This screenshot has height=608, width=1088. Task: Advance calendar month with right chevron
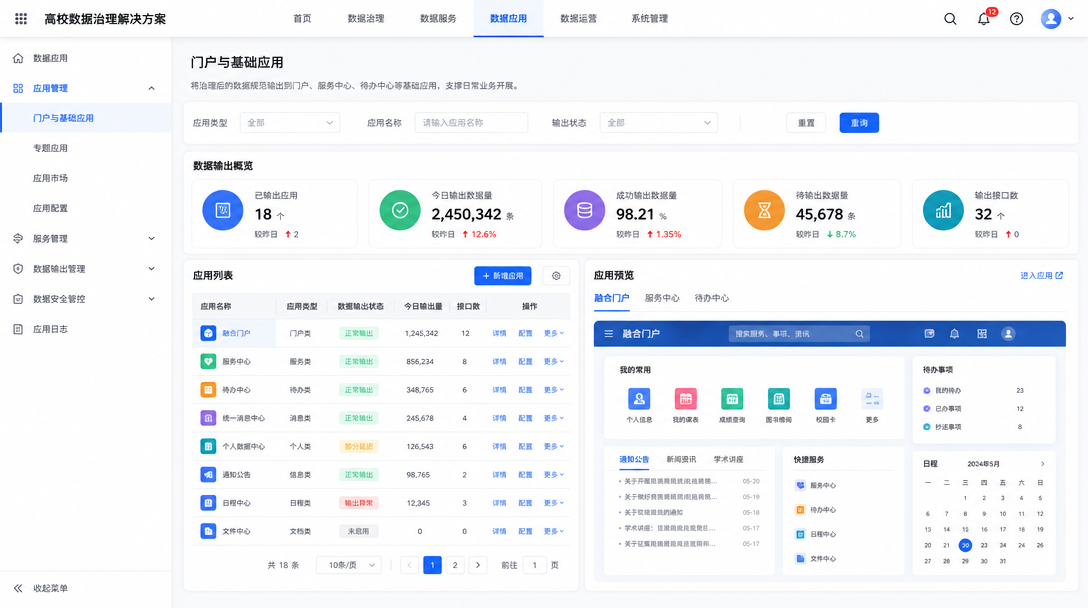pos(1042,464)
